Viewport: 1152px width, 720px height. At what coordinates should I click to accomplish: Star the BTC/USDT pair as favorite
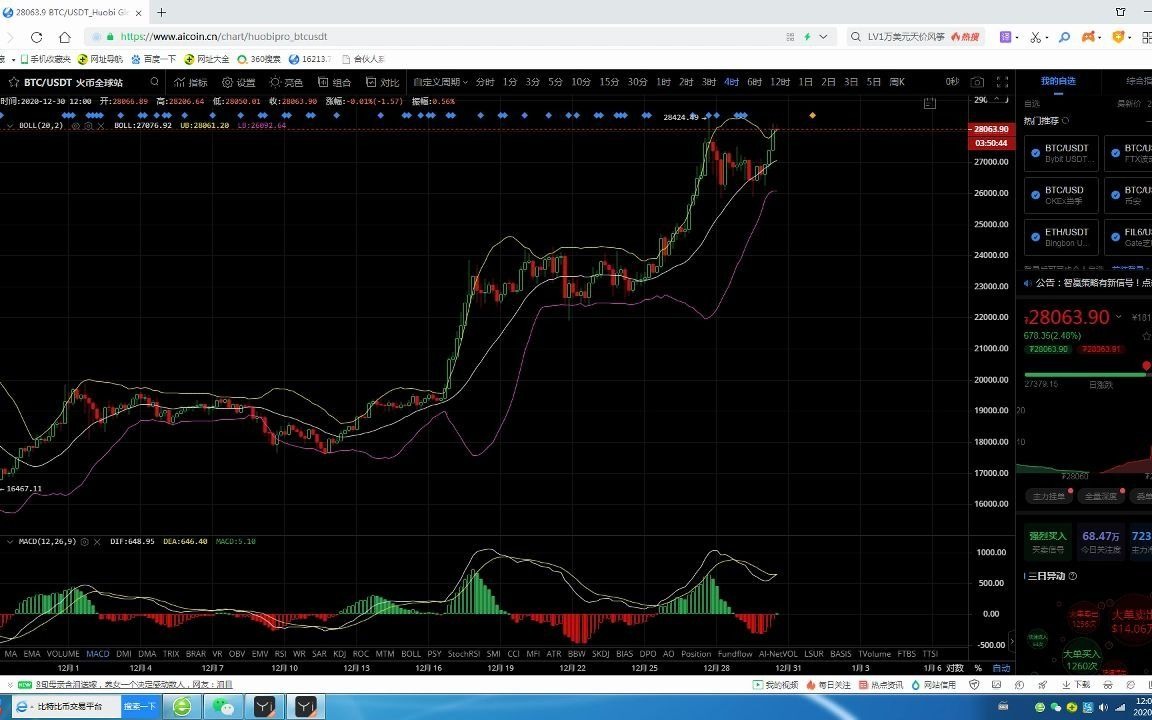click(x=13, y=82)
